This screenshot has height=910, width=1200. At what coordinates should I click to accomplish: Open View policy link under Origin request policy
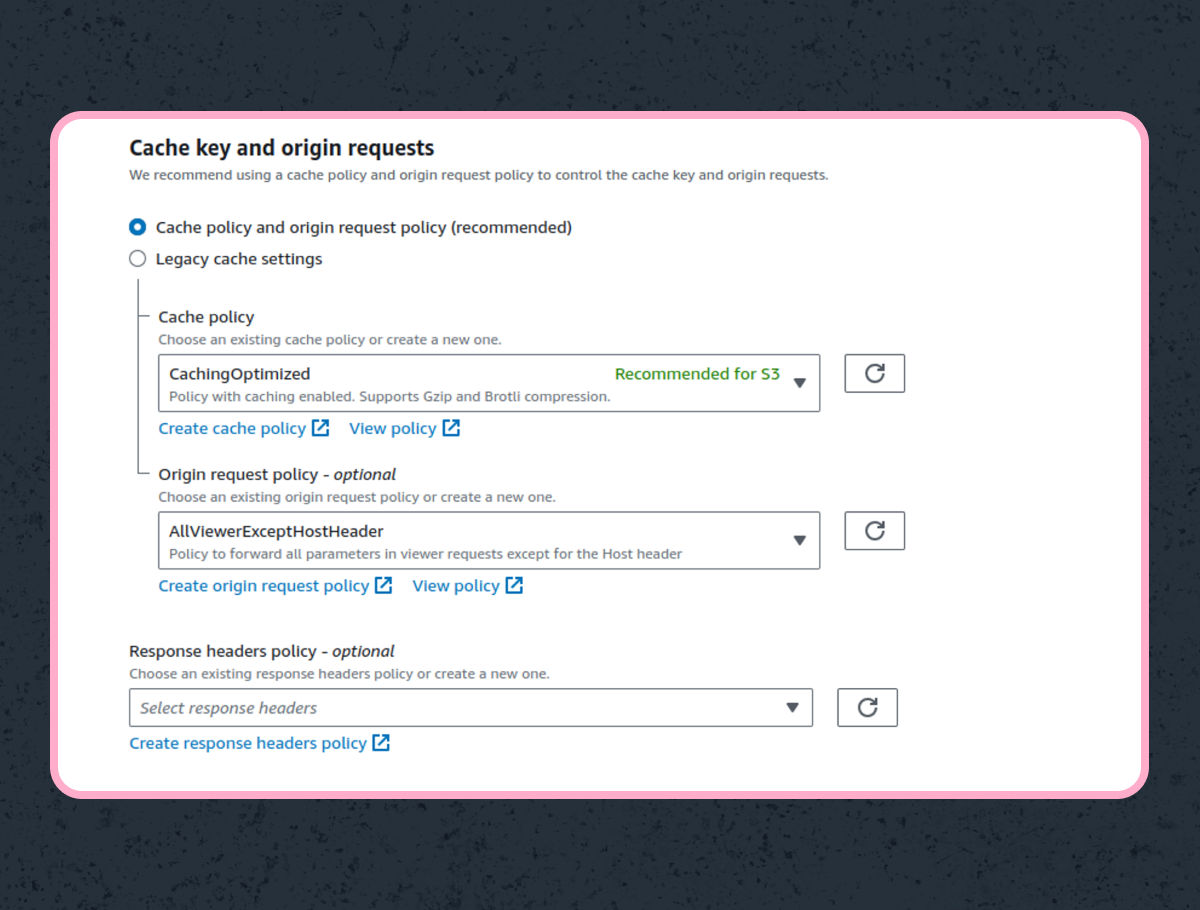coord(455,586)
